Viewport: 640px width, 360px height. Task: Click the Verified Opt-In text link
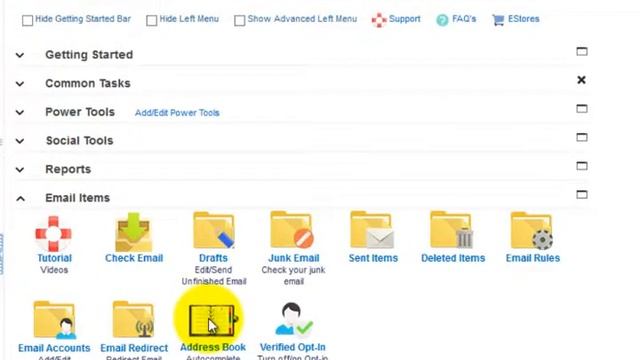point(293,347)
